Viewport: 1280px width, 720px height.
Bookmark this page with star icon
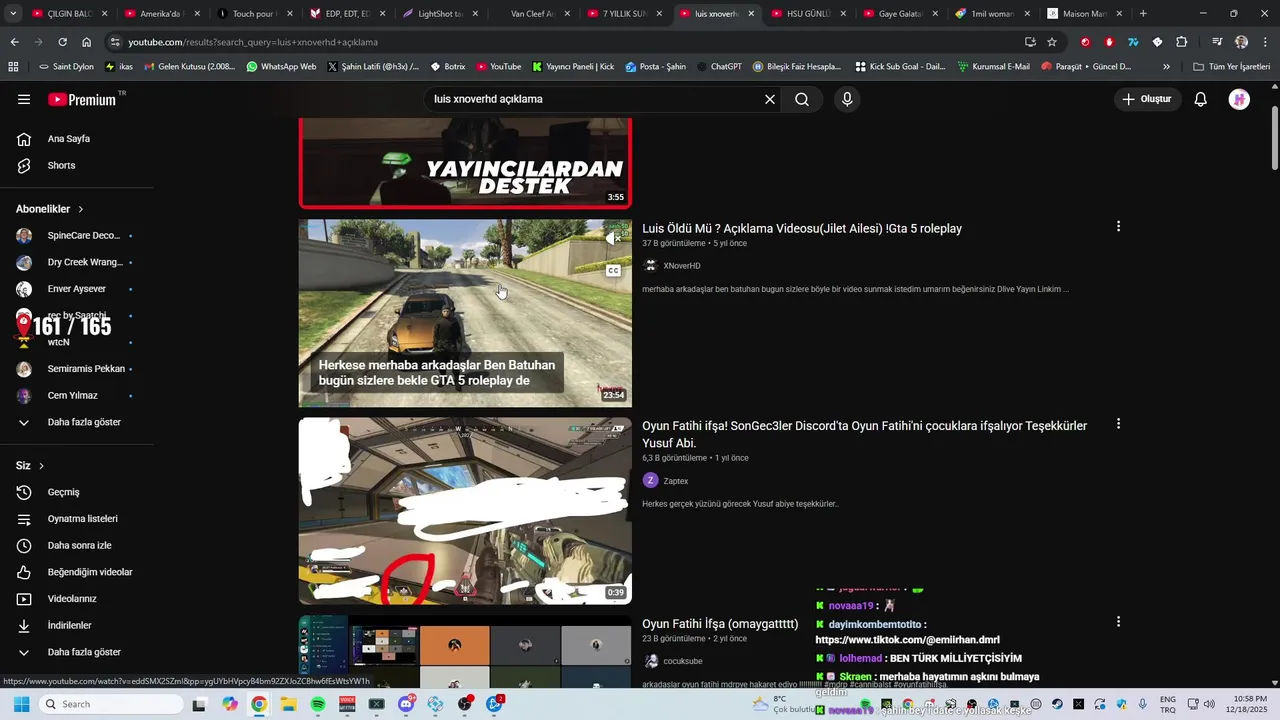1052,42
